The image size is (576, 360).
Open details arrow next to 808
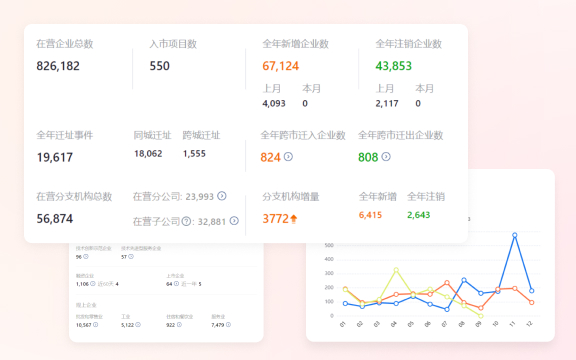coord(386,157)
